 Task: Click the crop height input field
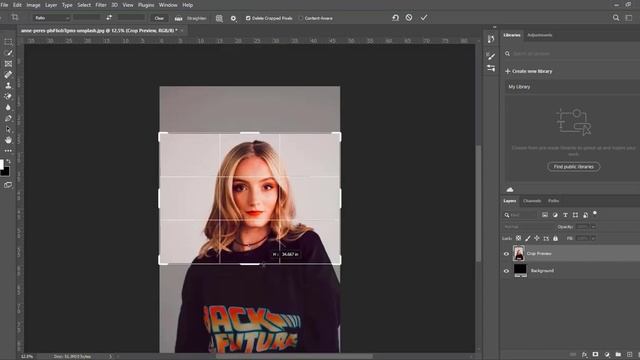pyautogui.click(x=131, y=18)
